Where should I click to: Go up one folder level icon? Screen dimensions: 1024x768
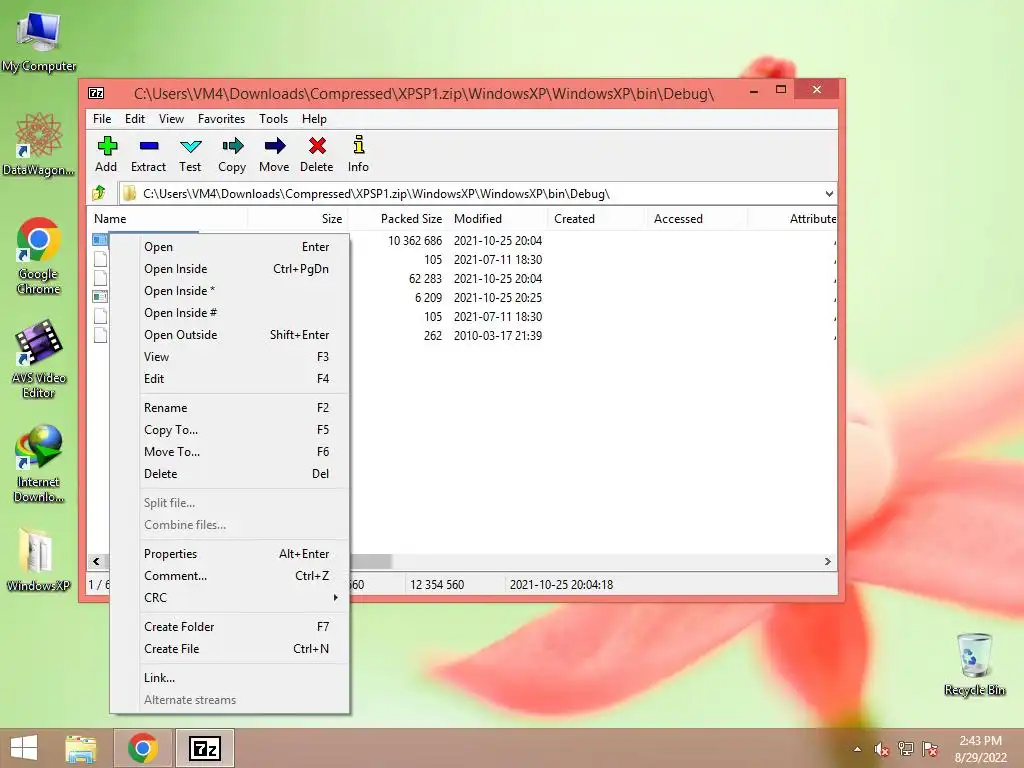99,193
